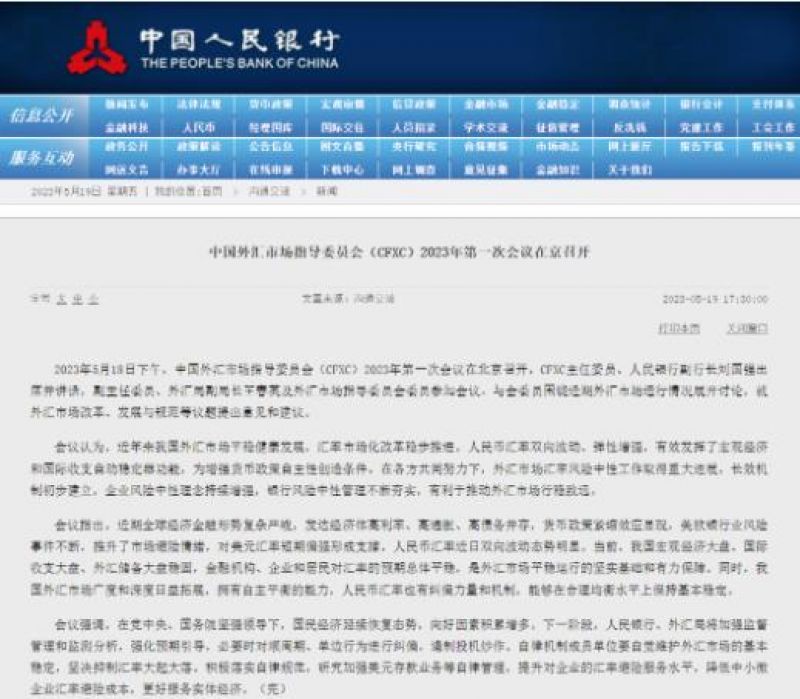Open 音频视频 navigation item
Viewport: 800px width, 699px height.
pos(486,147)
